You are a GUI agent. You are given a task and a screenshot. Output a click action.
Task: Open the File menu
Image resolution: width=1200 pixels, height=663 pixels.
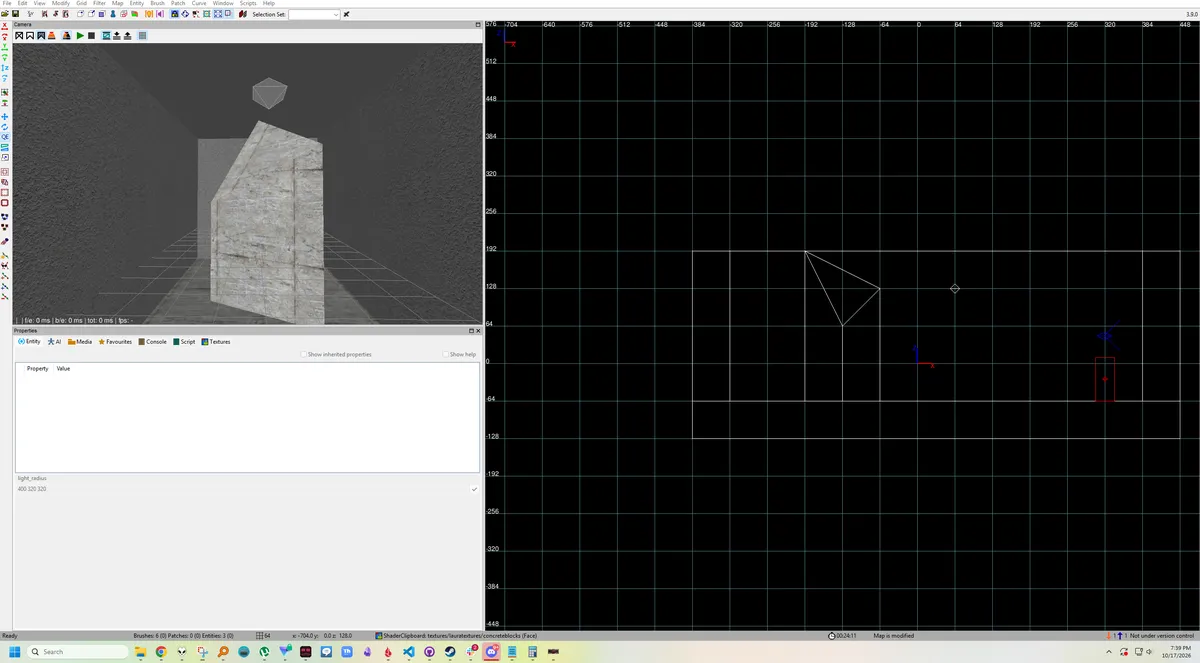click(8, 3)
